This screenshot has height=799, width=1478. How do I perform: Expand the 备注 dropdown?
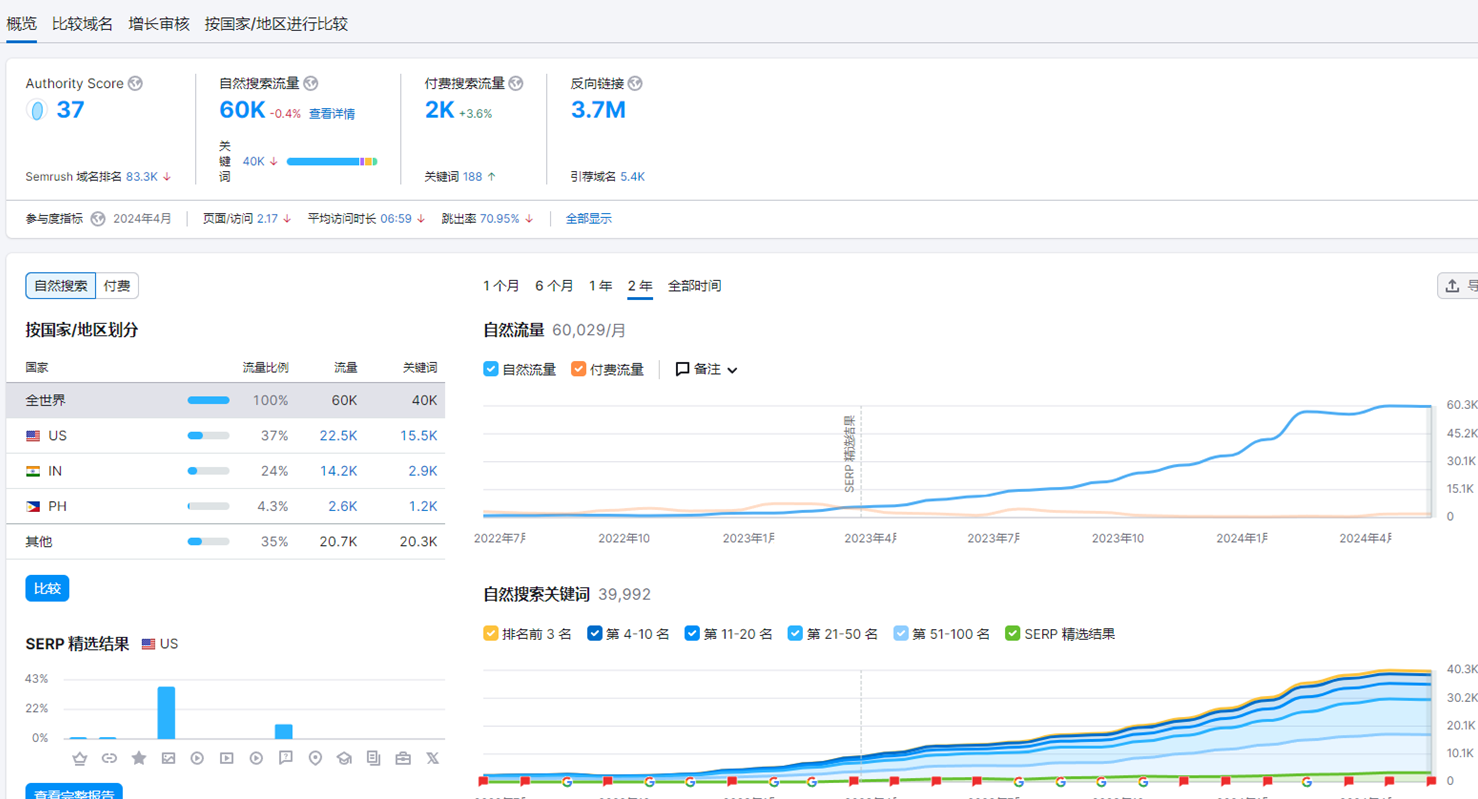point(707,369)
